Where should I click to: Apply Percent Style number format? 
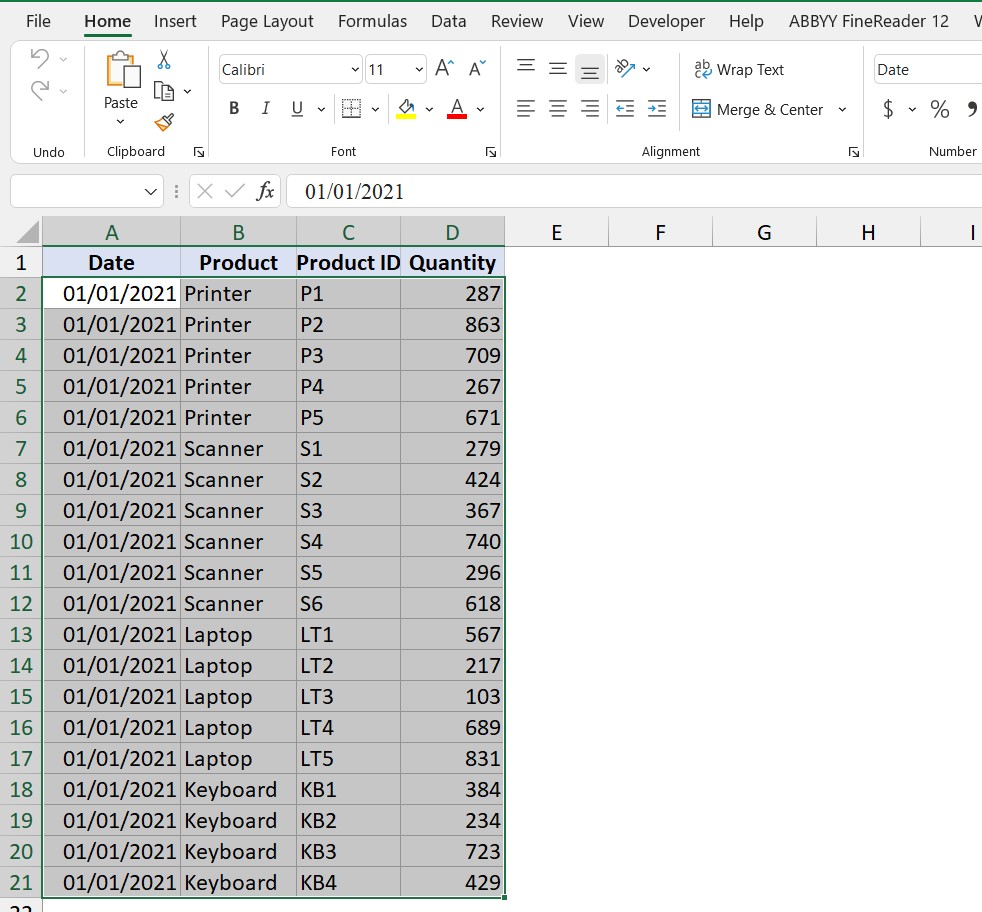click(940, 109)
